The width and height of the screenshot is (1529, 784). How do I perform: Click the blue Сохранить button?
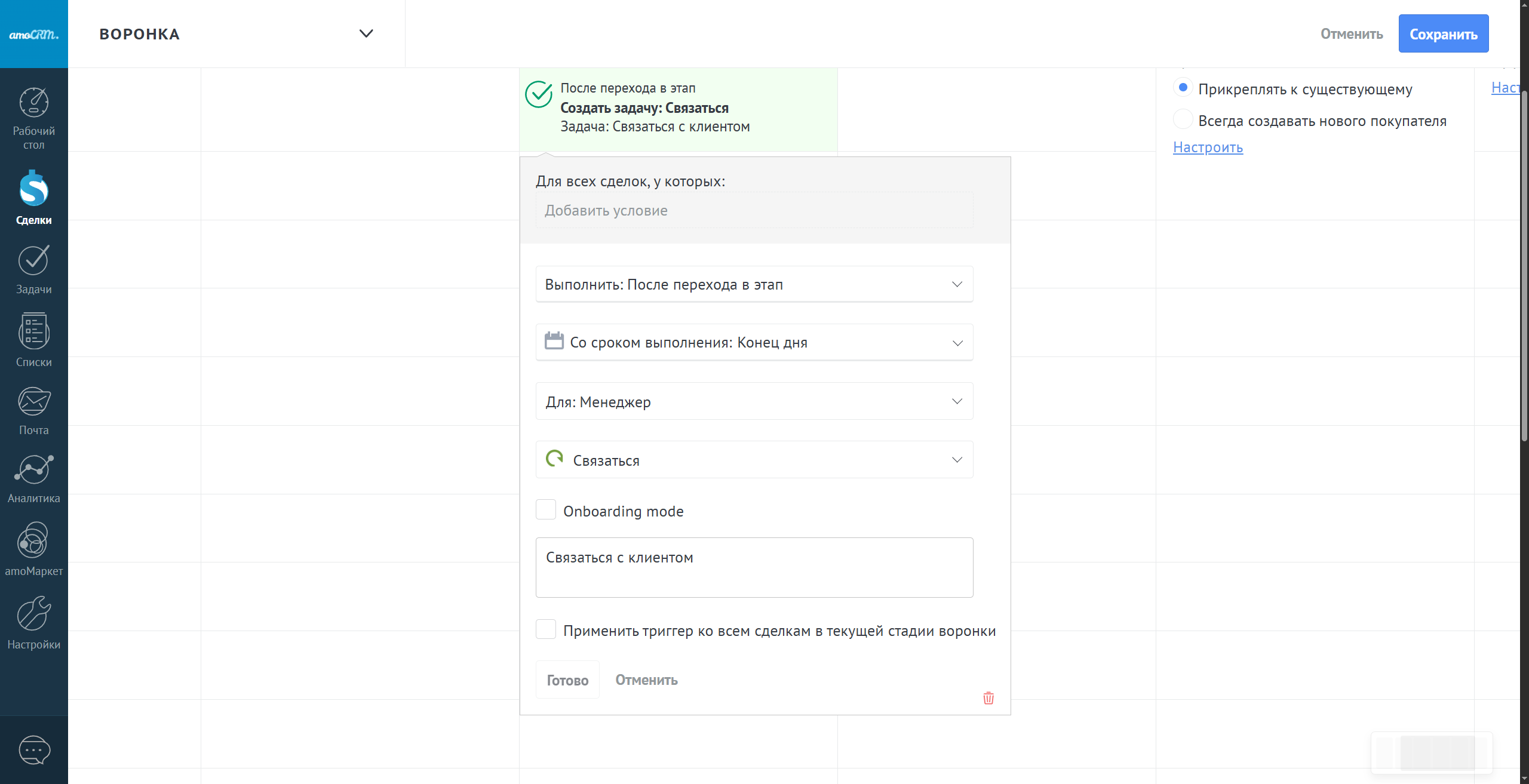(1443, 34)
